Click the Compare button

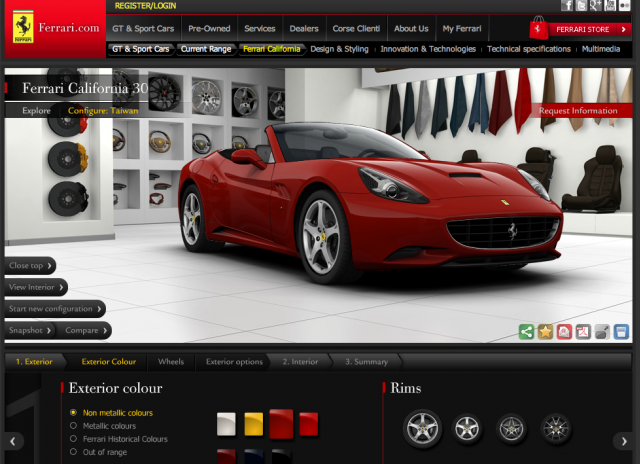click(86, 331)
